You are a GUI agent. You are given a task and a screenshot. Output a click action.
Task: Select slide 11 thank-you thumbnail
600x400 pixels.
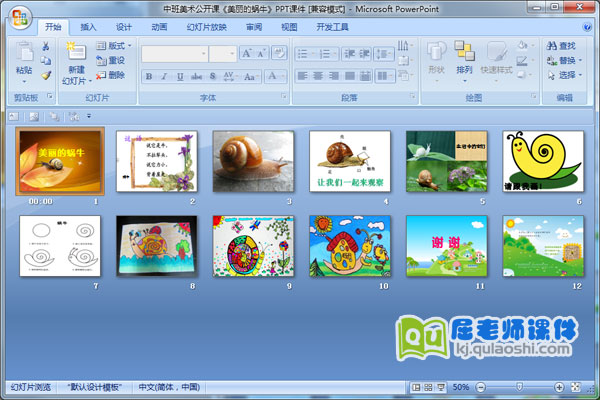447,246
